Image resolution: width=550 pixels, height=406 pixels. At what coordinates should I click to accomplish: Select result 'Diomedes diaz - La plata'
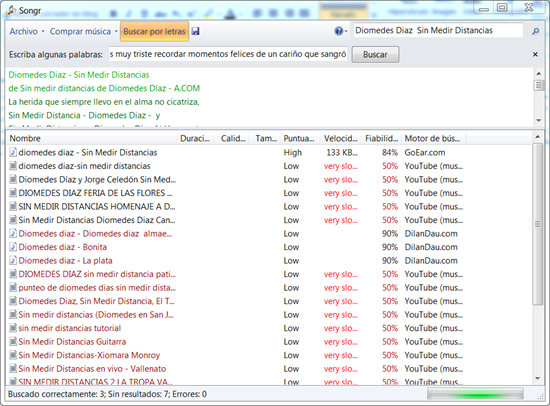coord(65,260)
